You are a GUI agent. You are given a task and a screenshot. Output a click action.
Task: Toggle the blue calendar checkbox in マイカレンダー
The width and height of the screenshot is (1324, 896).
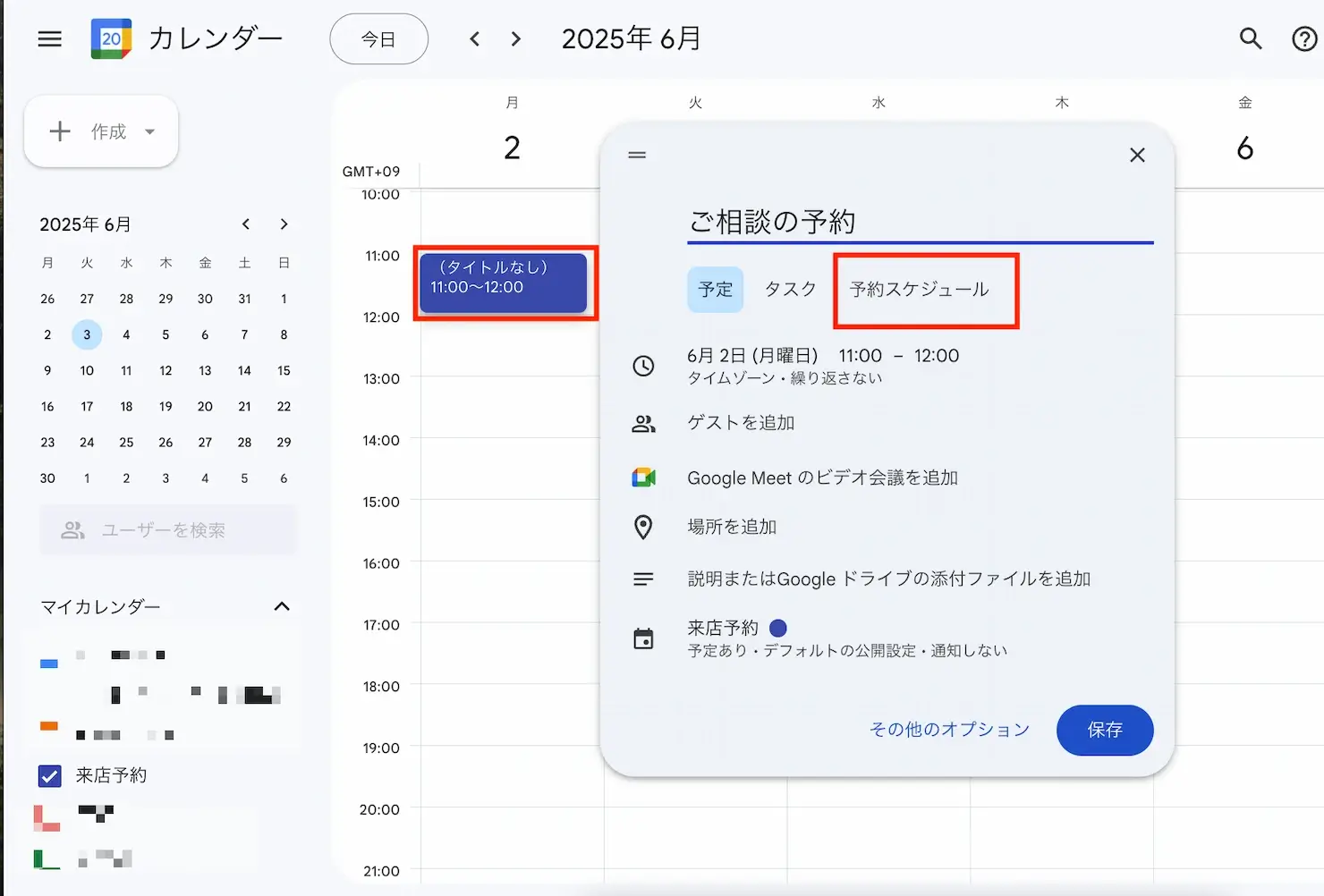coord(49,664)
